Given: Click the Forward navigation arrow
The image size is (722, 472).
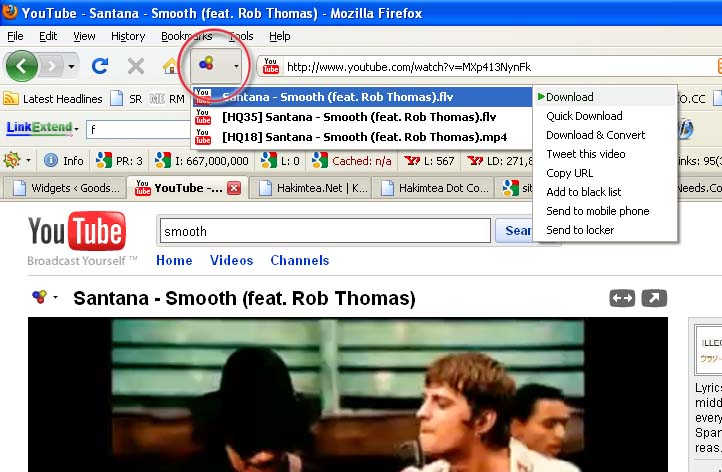Looking at the screenshot, I should [x=51, y=67].
